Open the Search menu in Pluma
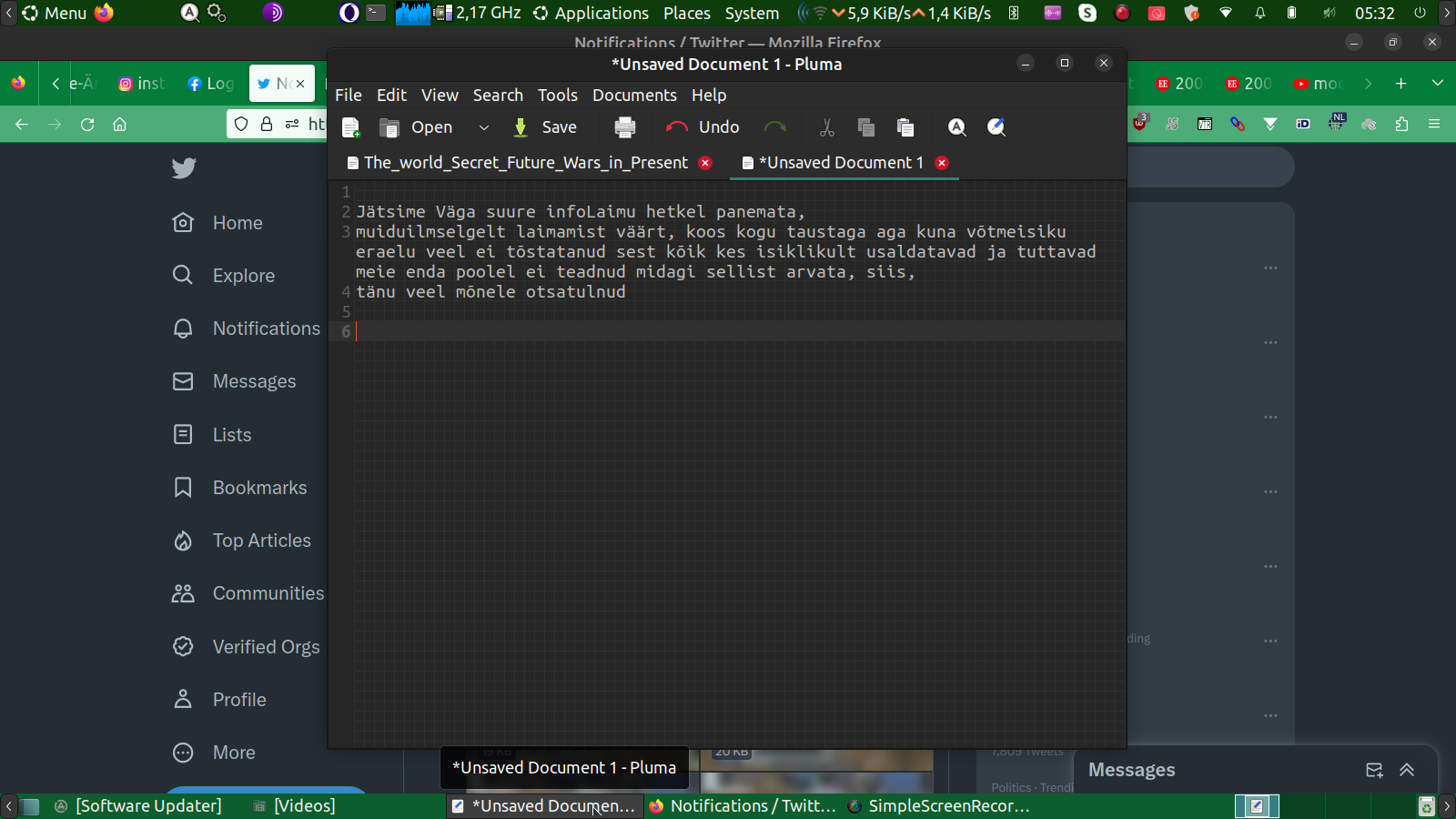1456x819 pixels. click(x=498, y=96)
